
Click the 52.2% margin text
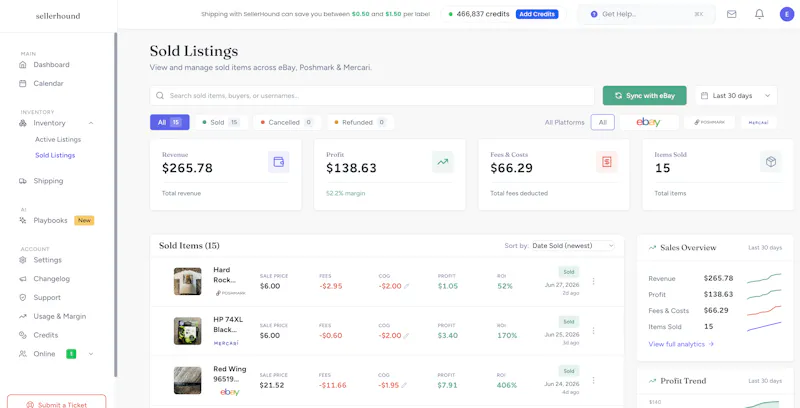pos(345,193)
